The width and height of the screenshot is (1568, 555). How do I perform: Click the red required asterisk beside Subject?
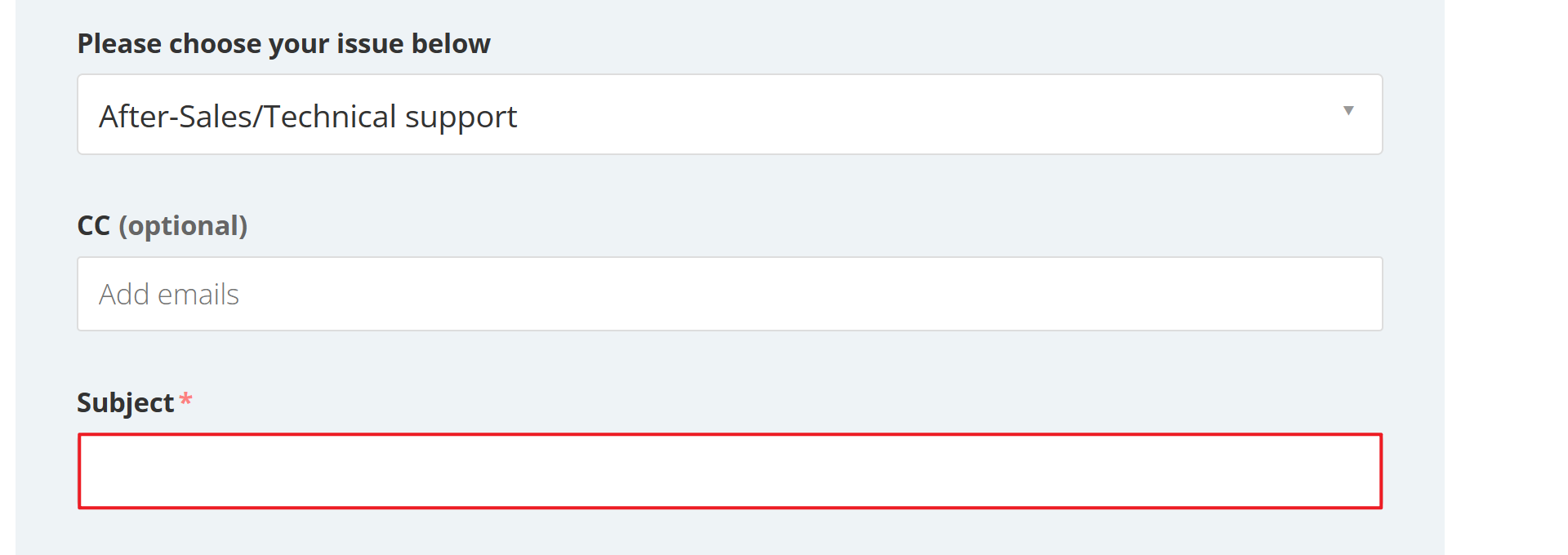pos(186,399)
